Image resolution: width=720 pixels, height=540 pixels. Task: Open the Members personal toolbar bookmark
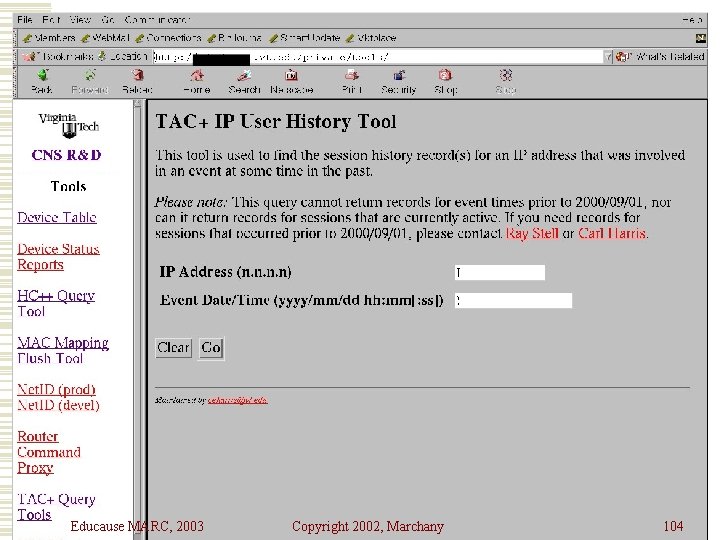(49, 38)
